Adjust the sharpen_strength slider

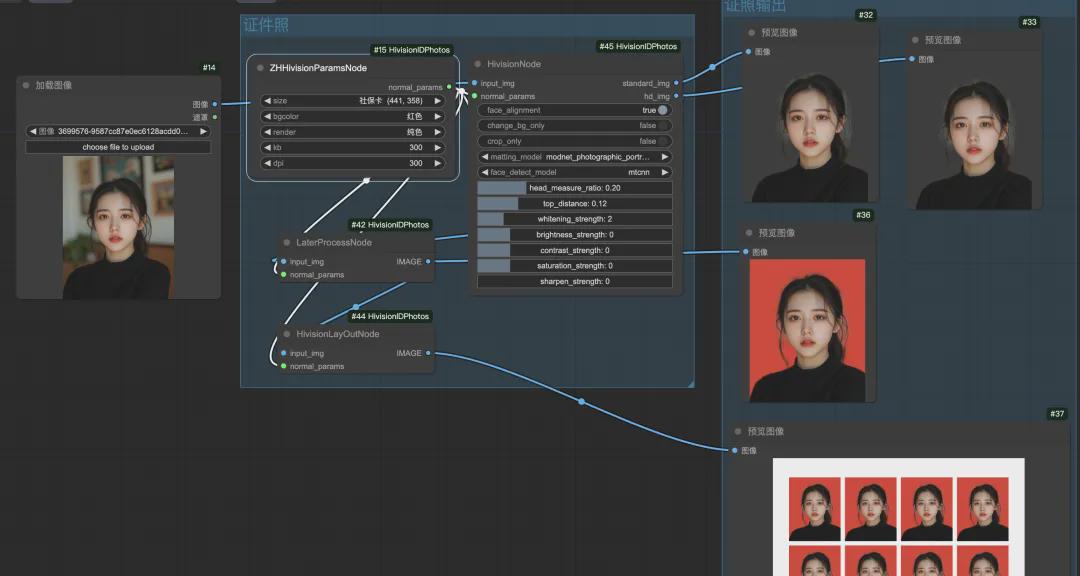pyautogui.click(x=574, y=281)
